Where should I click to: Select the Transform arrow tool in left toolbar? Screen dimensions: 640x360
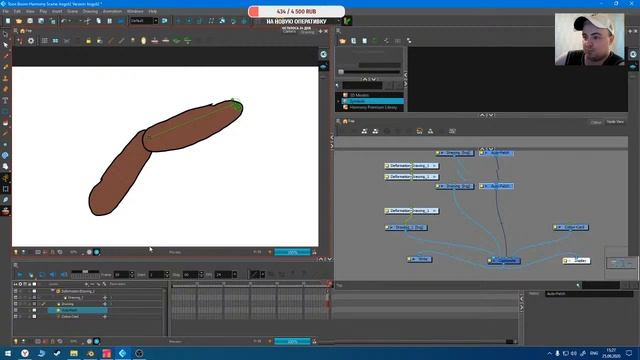[x=5, y=44]
